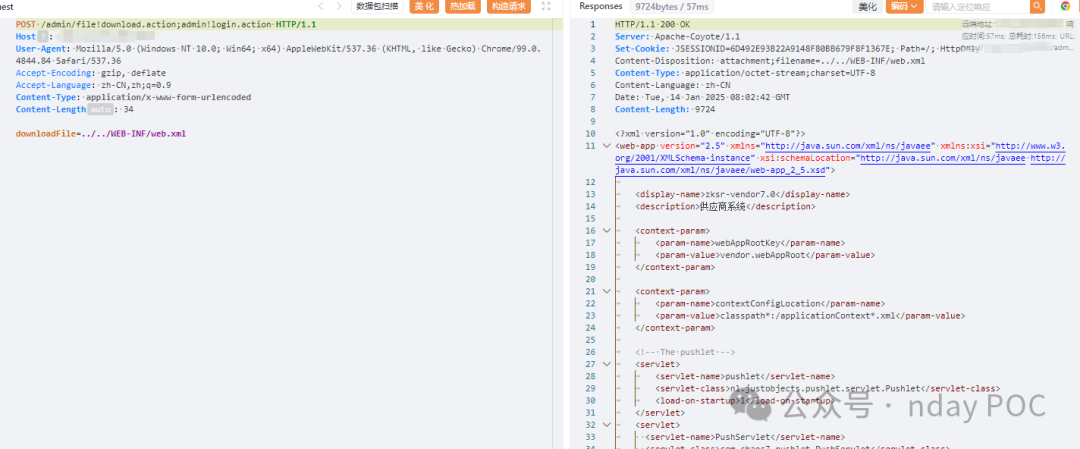The image size is (1080, 449).
Task: Click the Responses panel's 美化 beautify button
Action: 868,6
